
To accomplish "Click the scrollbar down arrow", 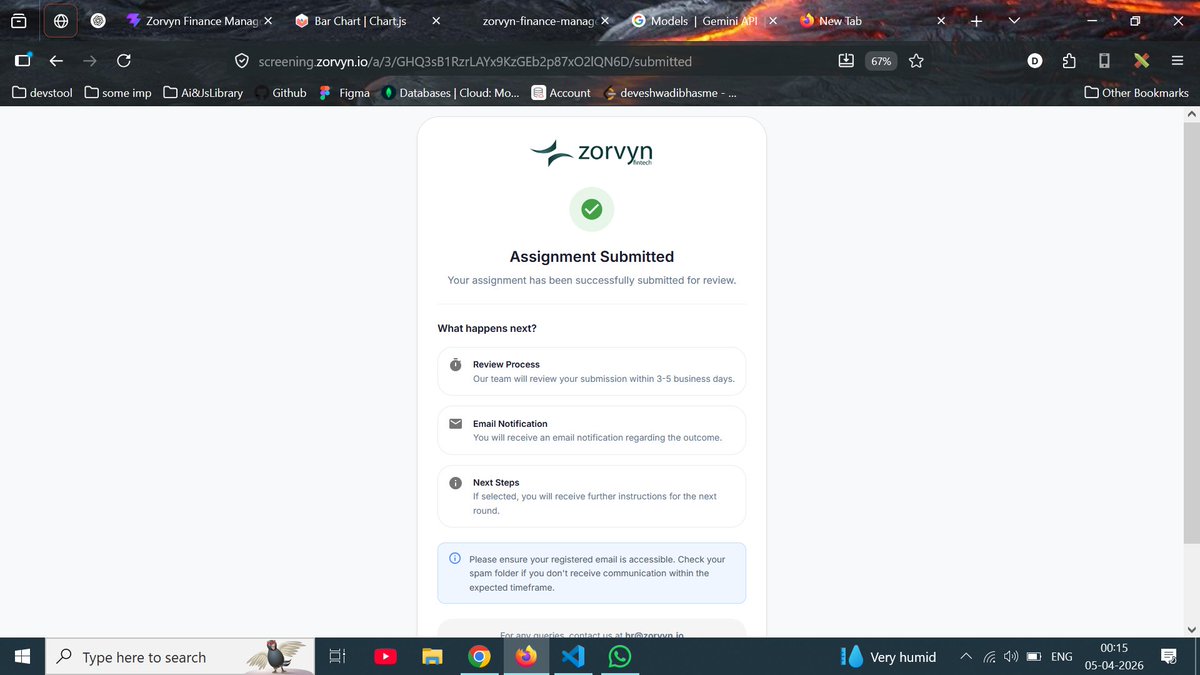I will (1191, 628).
